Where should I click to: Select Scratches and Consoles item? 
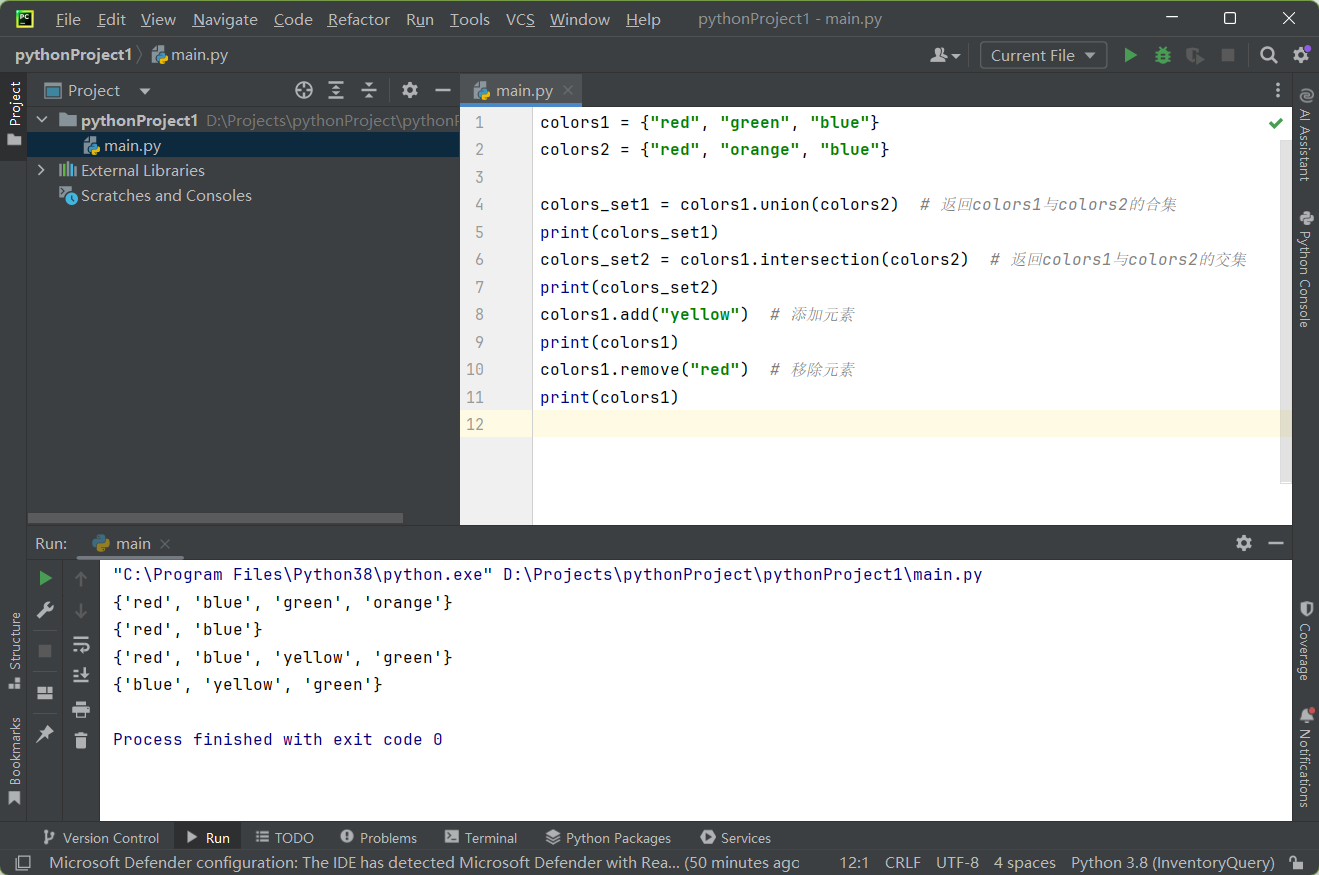click(x=166, y=196)
